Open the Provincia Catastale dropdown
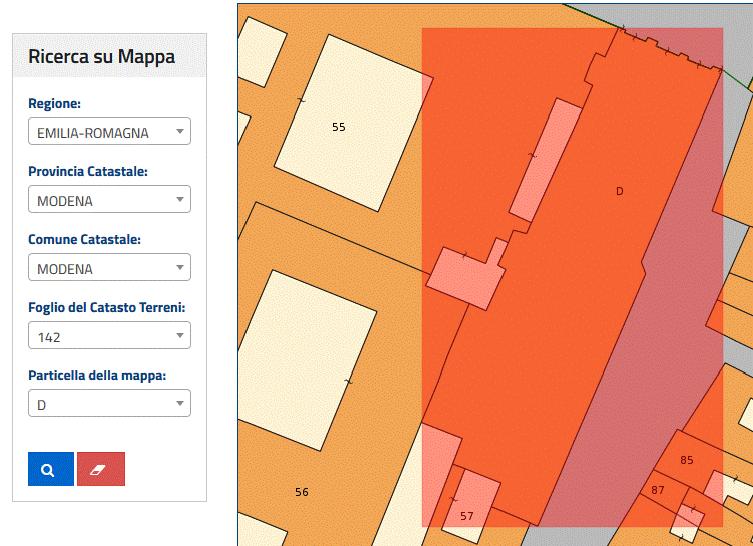This screenshot has width=753, height=546. click(109, 199)
